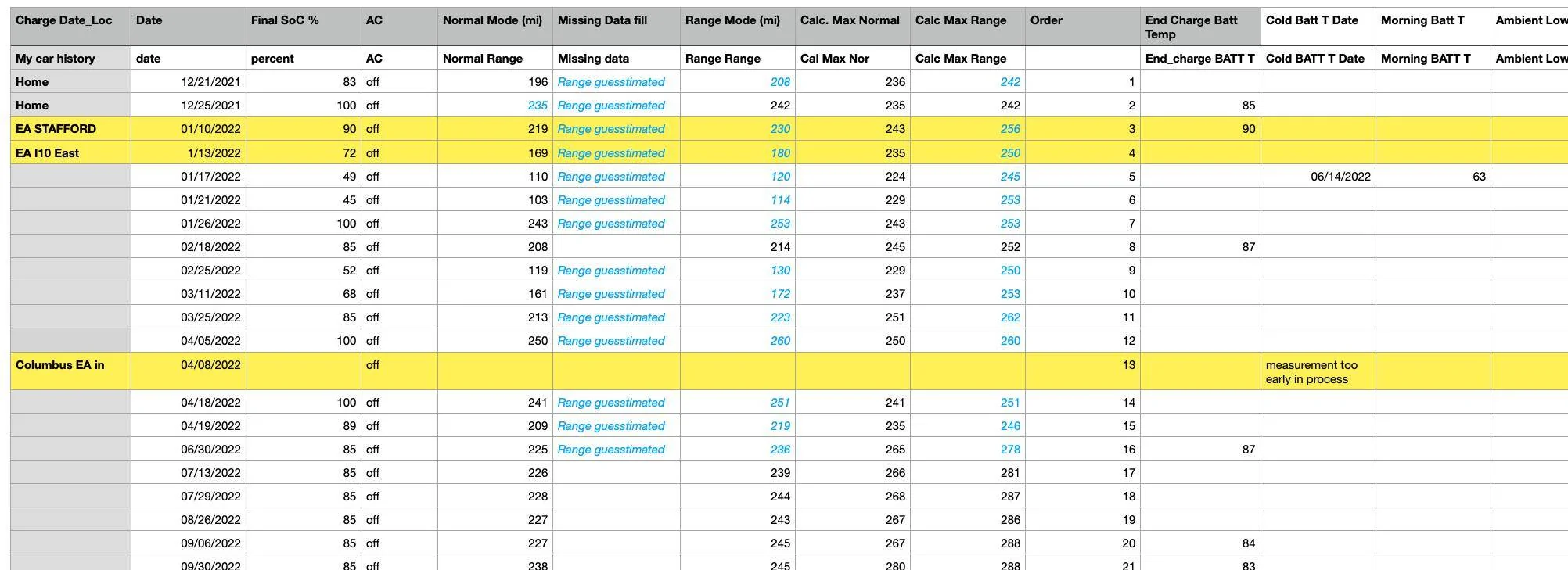Select the AC 'off' cell in the 04/08/2022 row
This screenshot has width=1568, height=570.
(x=399, y=371)
